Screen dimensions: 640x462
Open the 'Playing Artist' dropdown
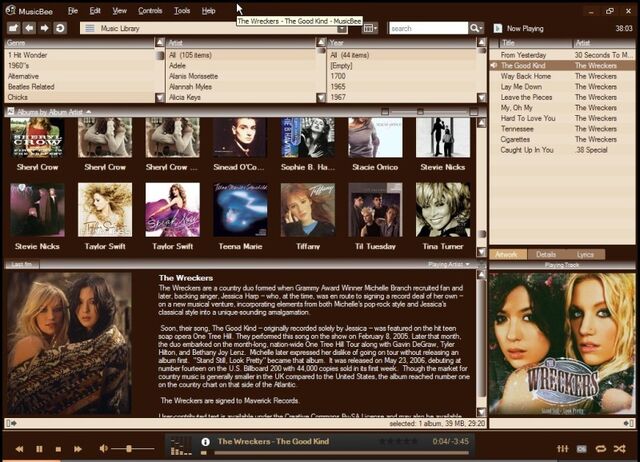[x=449, y=264]
